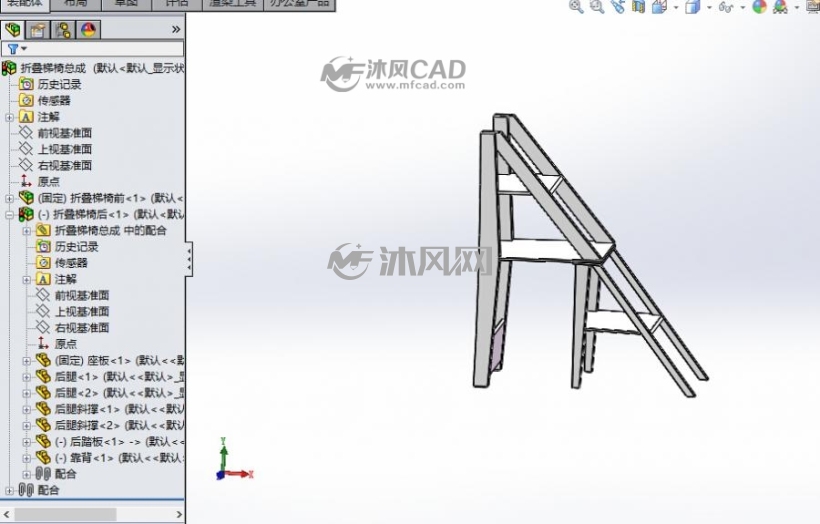The height and width of the screenshot is (524, 820).
Task: Expand the nested 注解 under 折叠梯椅后
Action: point(27,280)
